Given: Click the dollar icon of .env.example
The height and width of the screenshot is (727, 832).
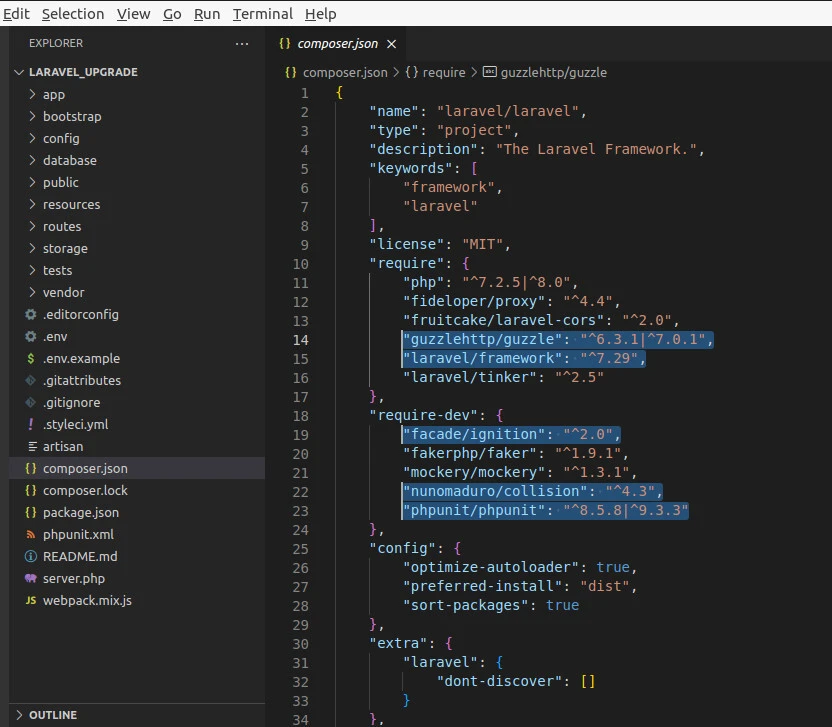Looking at the screenshot, I should 30,359.
